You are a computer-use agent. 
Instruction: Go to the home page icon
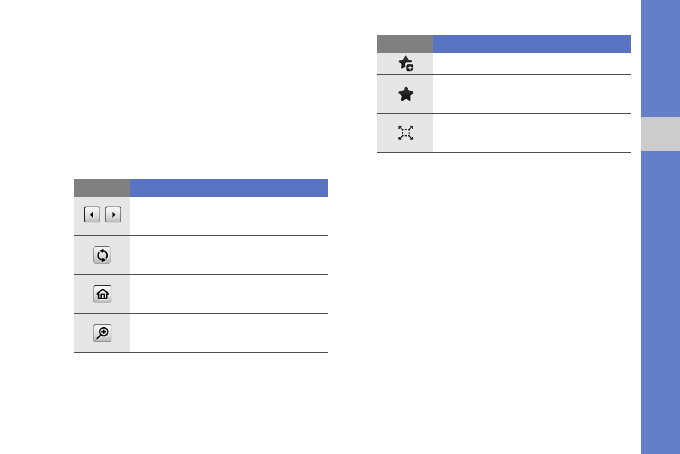(102, 294)
